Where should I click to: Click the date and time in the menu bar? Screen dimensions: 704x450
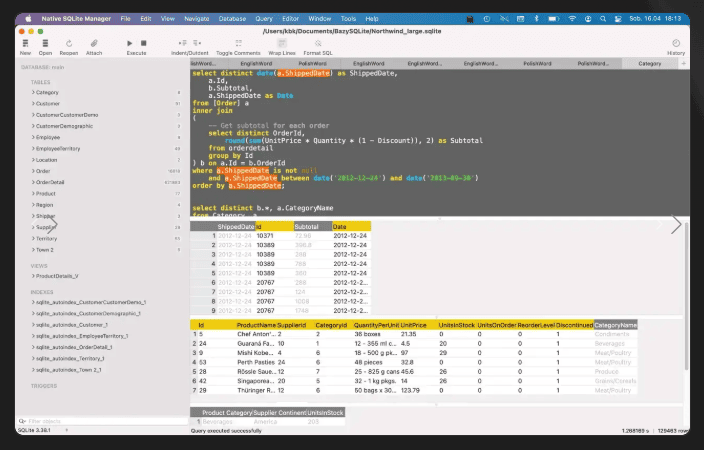click(x=655, y=19)
